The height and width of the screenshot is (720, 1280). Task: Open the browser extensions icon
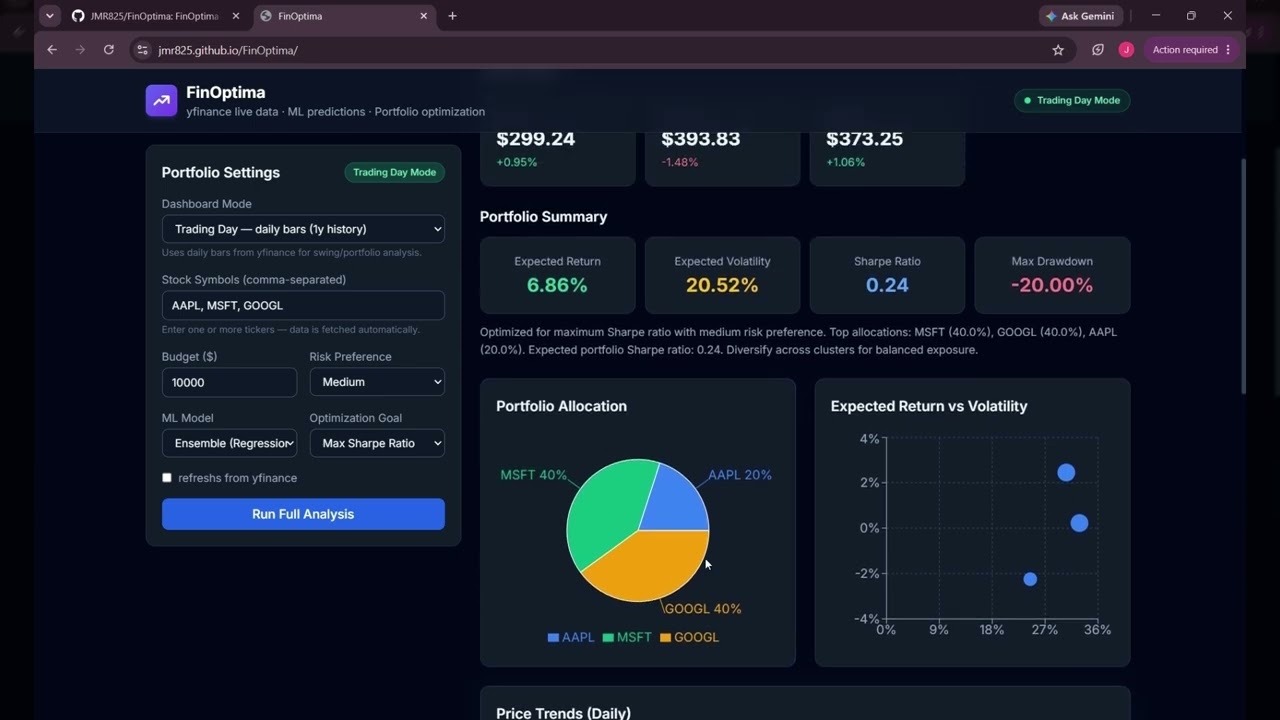[1098, 50]
